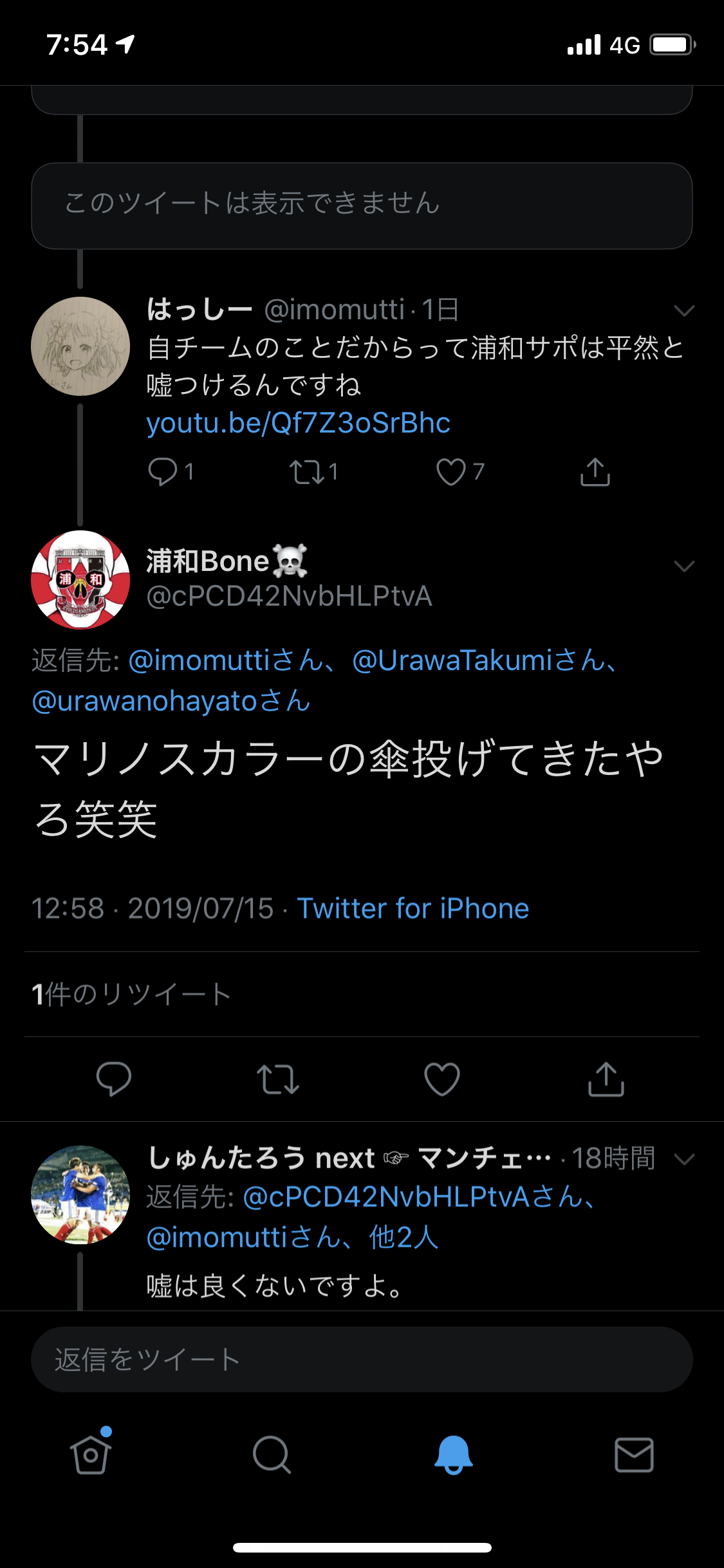Tap the Twitter for iPhone link

(x=413, y=908)
